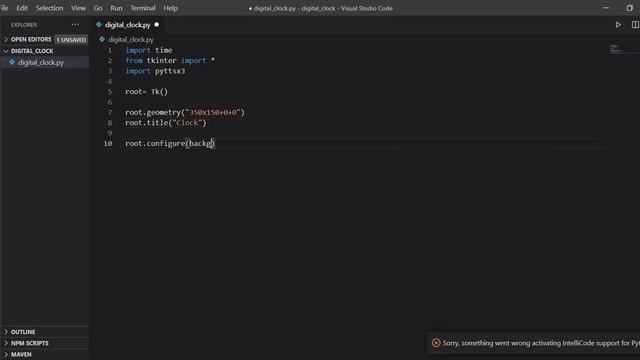Open the Selection menu
The width and height of the screenshot is (640, 360).
pos(49,8)
